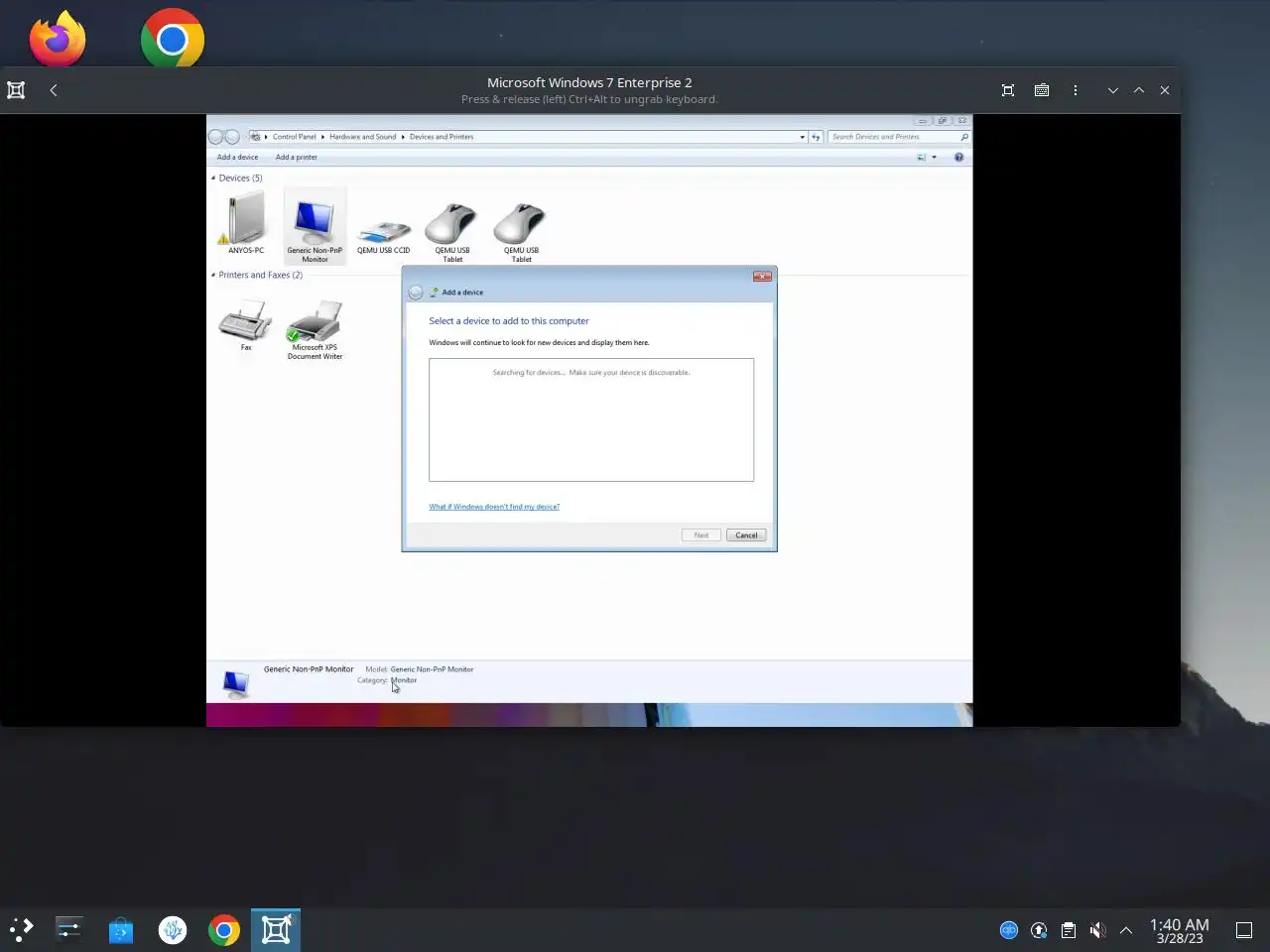Screen dimensions: 1270x952
Task: Open the Get help question mark icon
Action: click(958, 157)
